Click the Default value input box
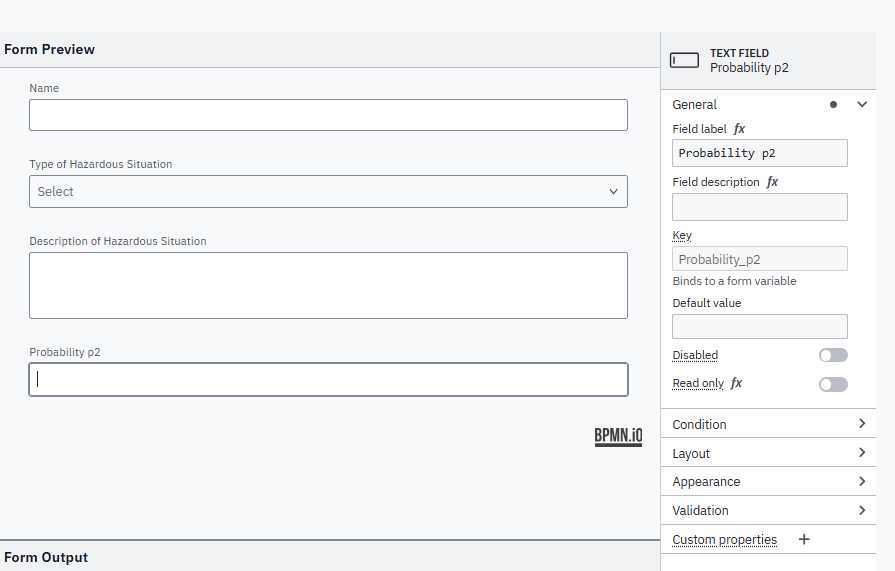This screenshot has width=895, height=571. pyautogui.click(x=759, y=326)
